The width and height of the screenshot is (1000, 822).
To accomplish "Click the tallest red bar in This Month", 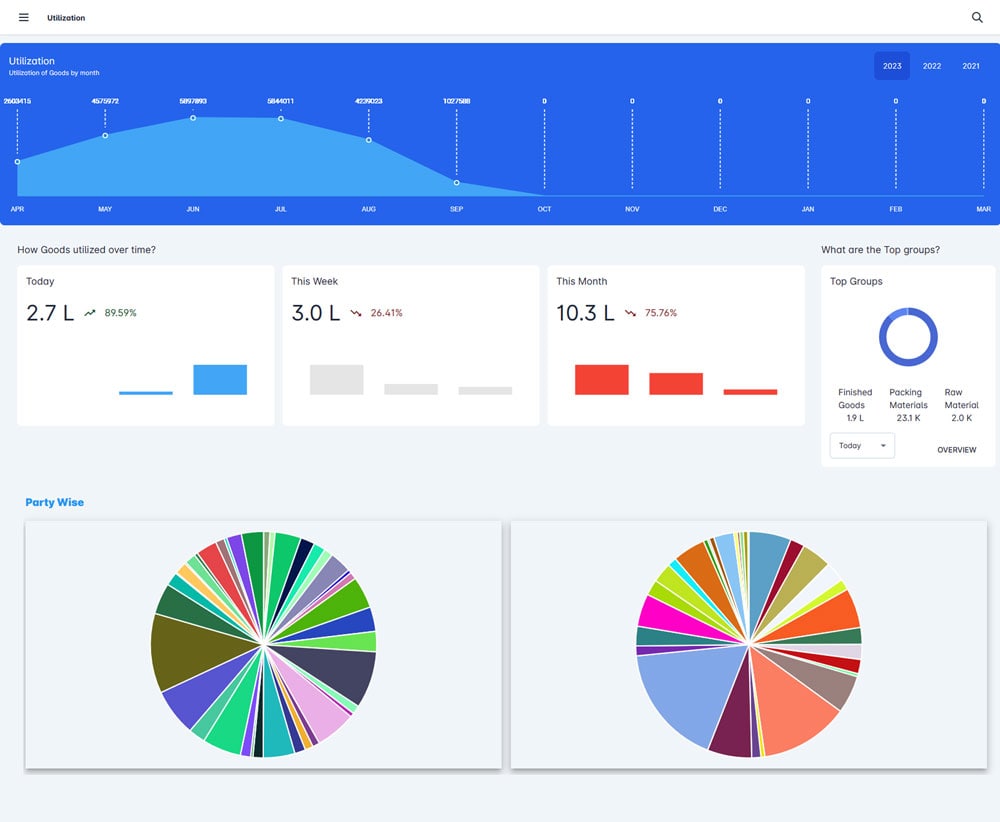I will (x=602, y=379).
